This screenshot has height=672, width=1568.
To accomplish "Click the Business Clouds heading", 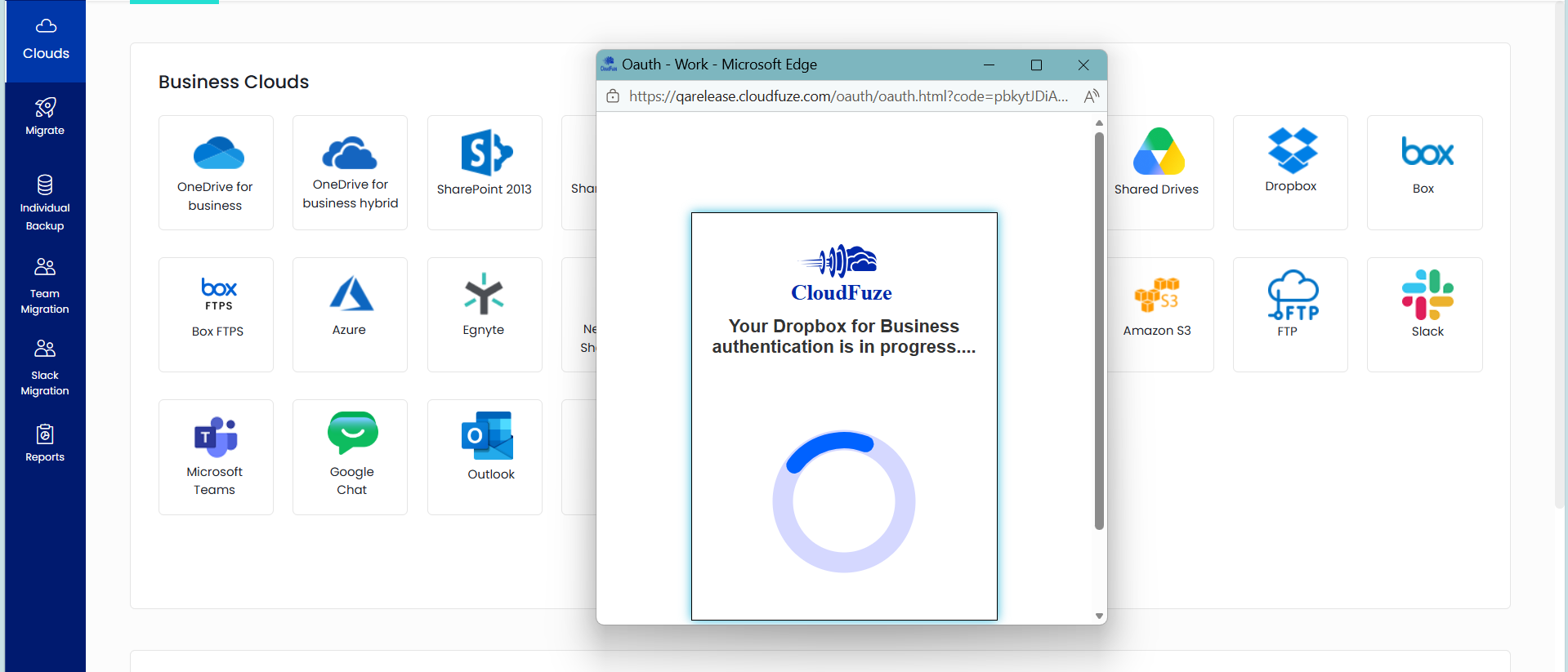I will (234, 82).
